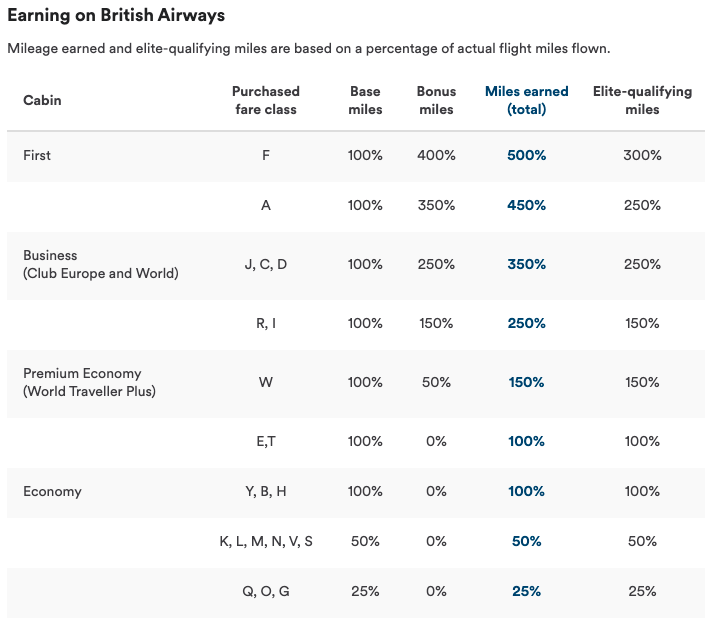Select the 'Elite-qualifying miles' column header
The image size is (714, 622).
click(x=642, y=100)
